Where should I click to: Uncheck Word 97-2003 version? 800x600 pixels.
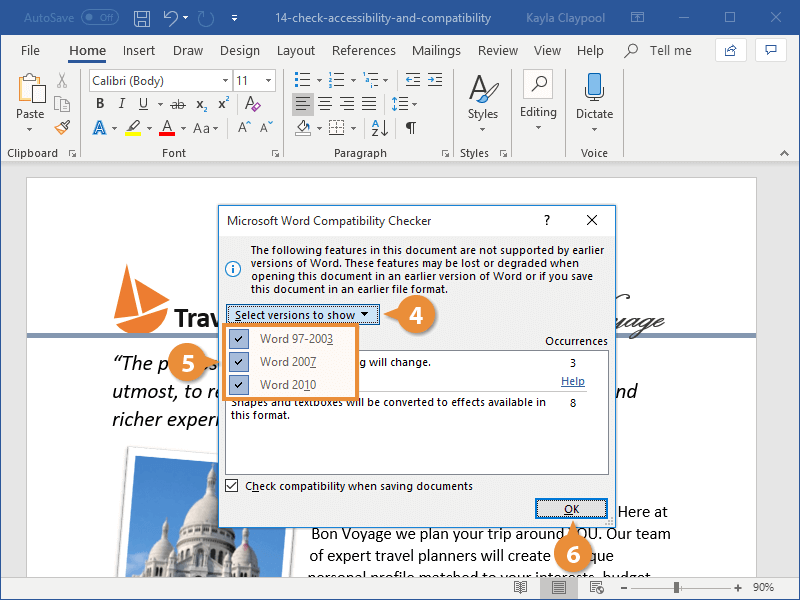pyautogui.click(x=237, y=339)
